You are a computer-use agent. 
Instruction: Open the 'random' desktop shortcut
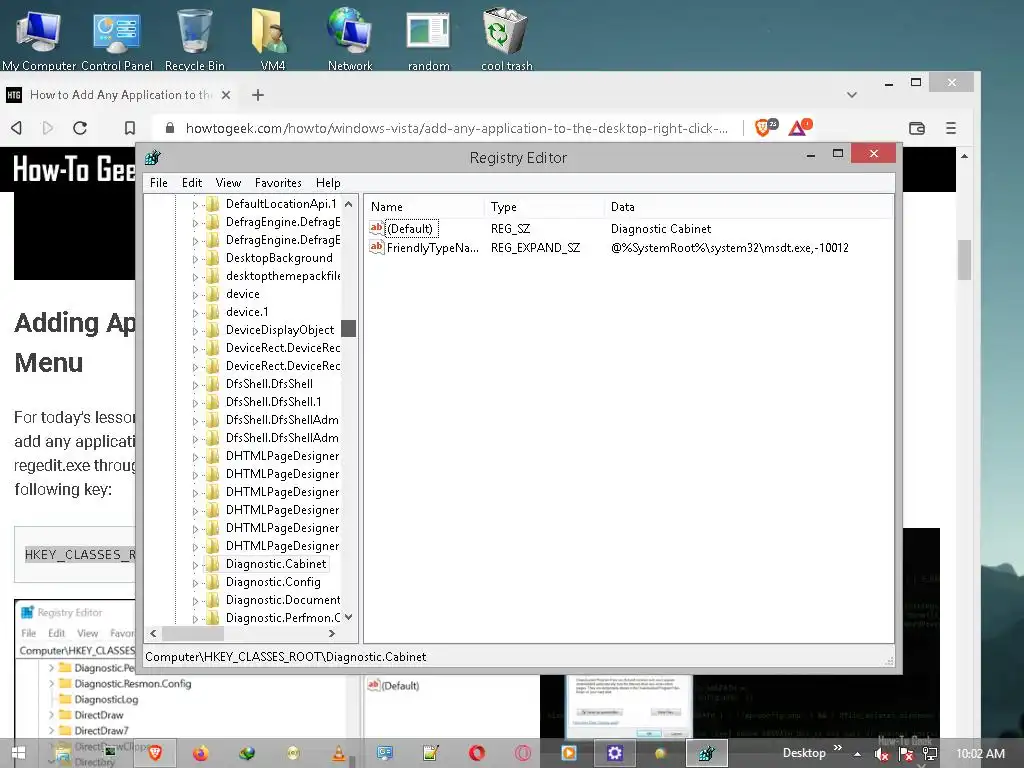point(428,38)
